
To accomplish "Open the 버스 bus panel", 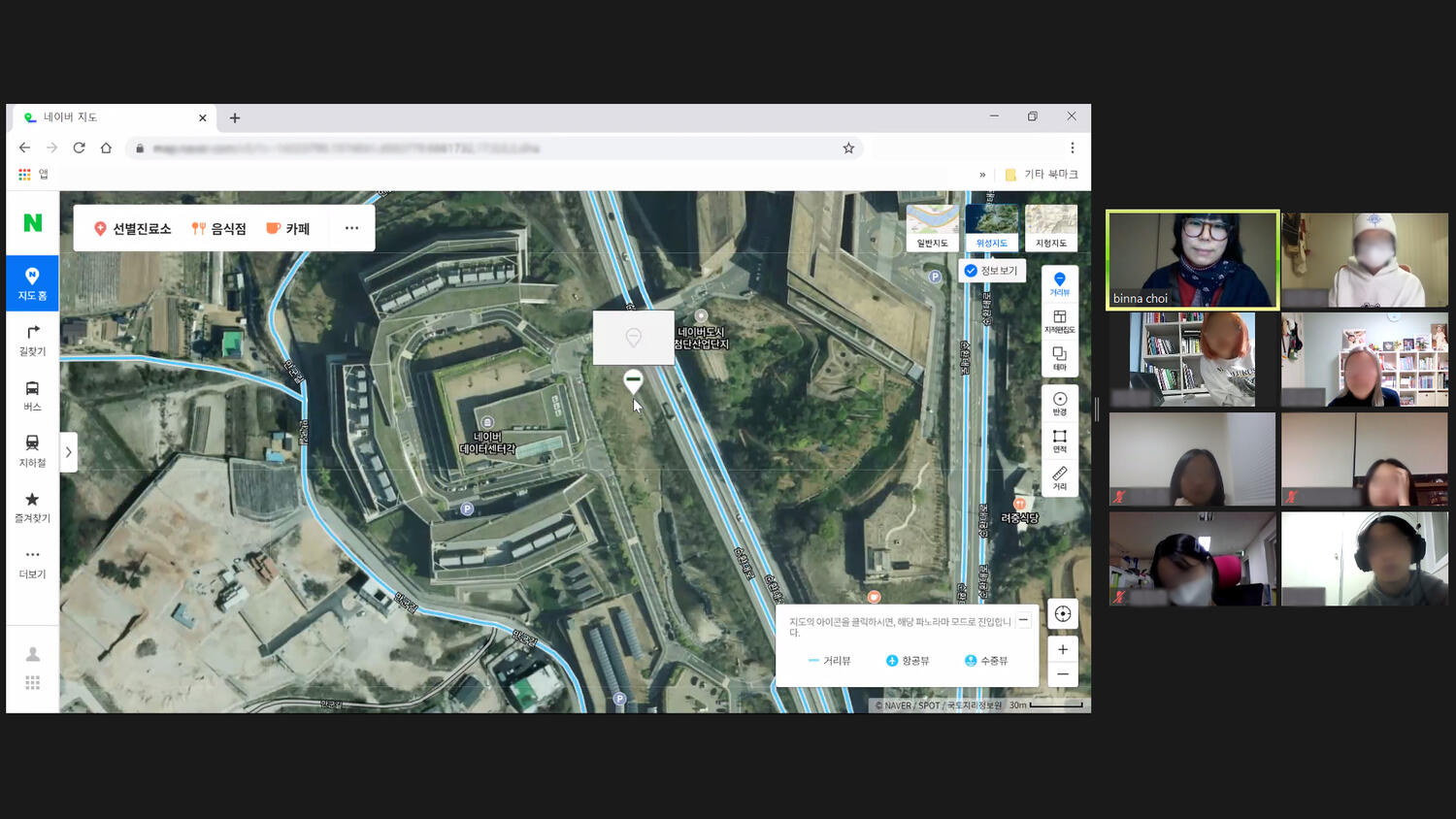I will (x=32, y=396).
